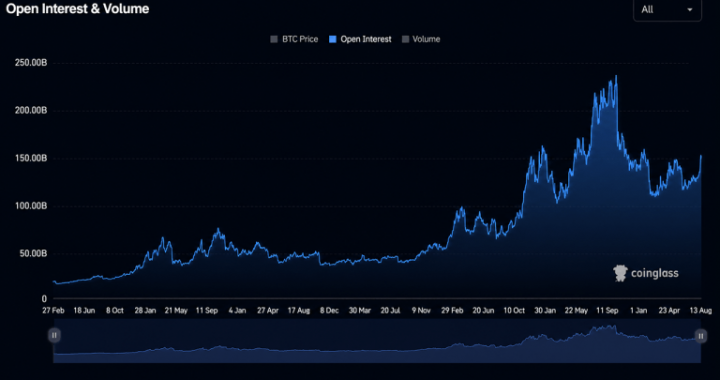Screen dimensions: 720x380
Task: Click the '10 Oct' date label
Action: 514,311
